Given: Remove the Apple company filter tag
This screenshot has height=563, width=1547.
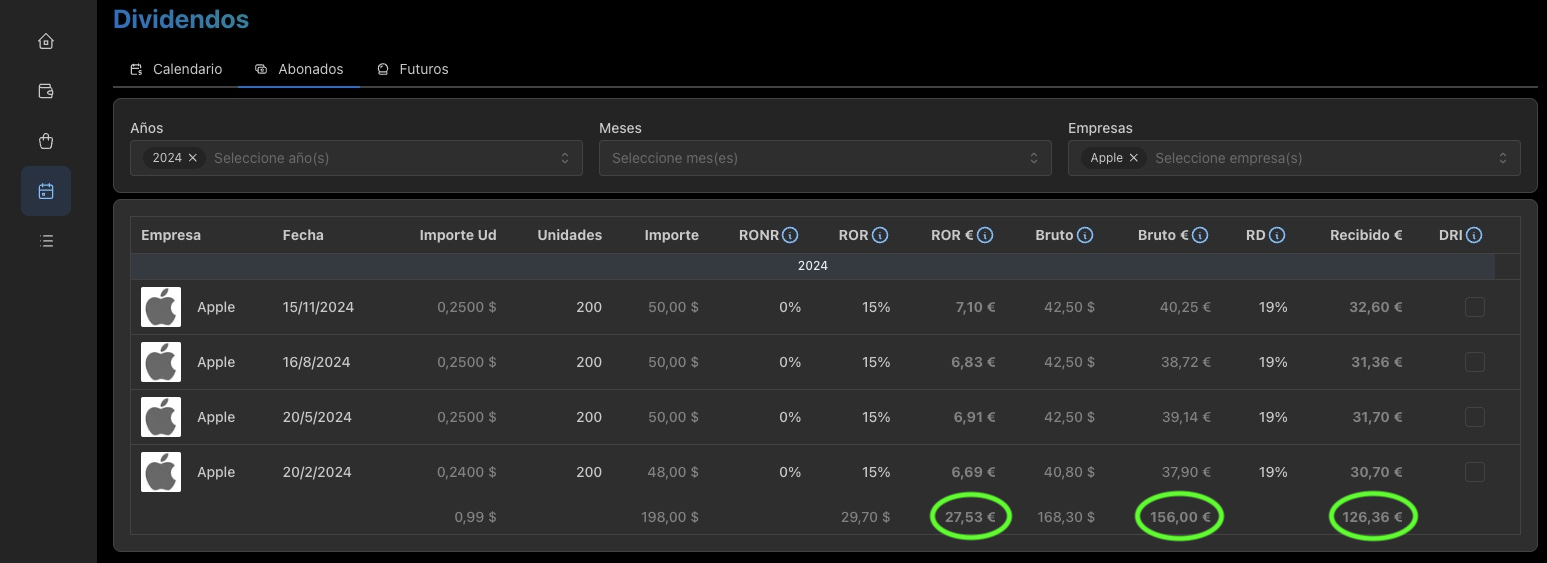Looking at the screenshot, I should pos(1133,158).
